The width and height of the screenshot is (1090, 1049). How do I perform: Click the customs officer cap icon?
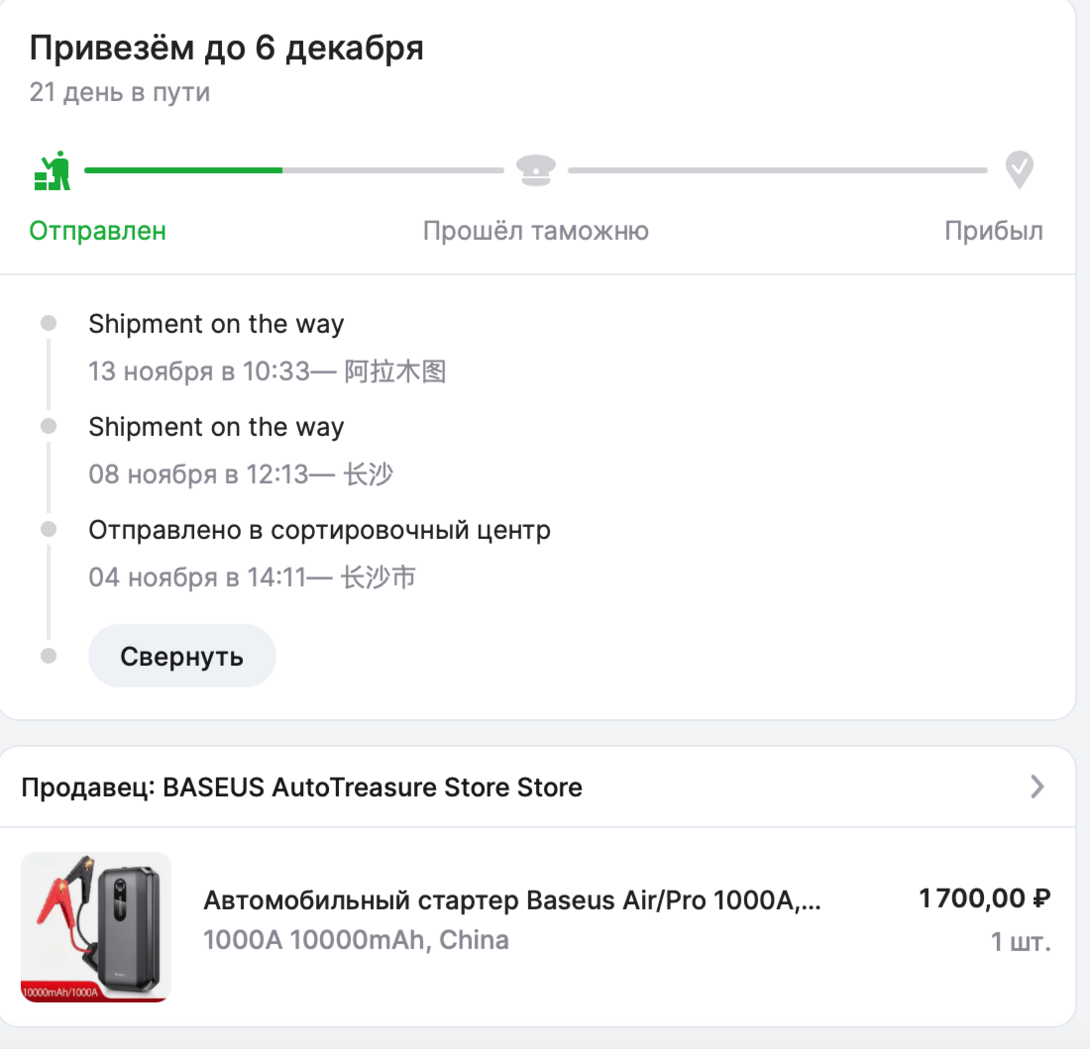pos(536,171)
